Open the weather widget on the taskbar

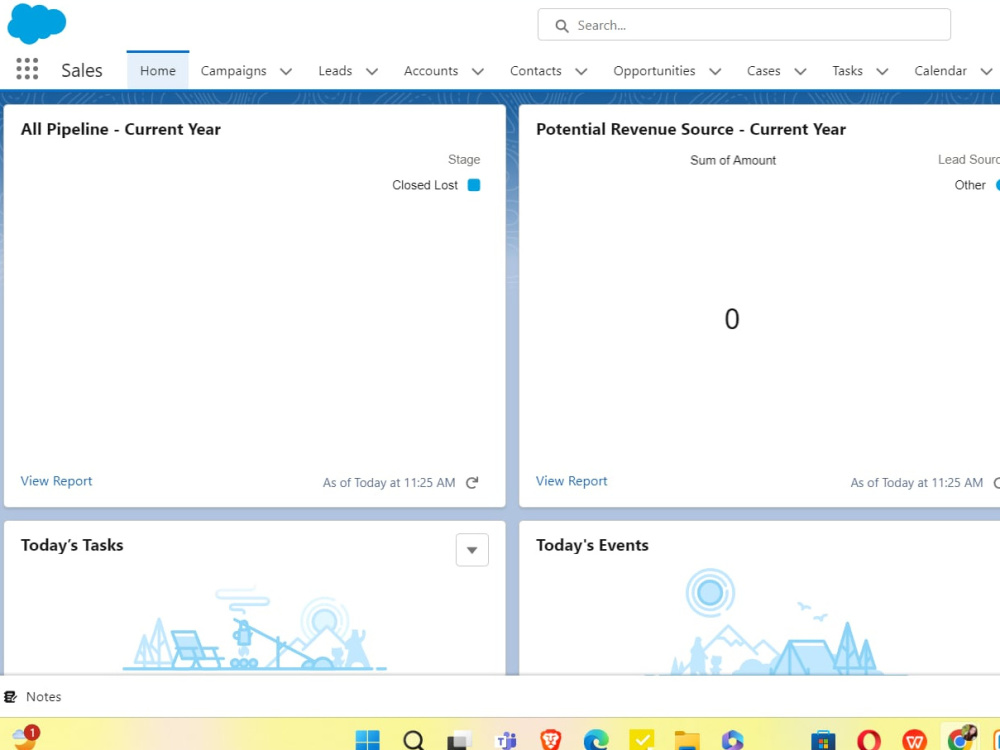(x=26, y=737)
